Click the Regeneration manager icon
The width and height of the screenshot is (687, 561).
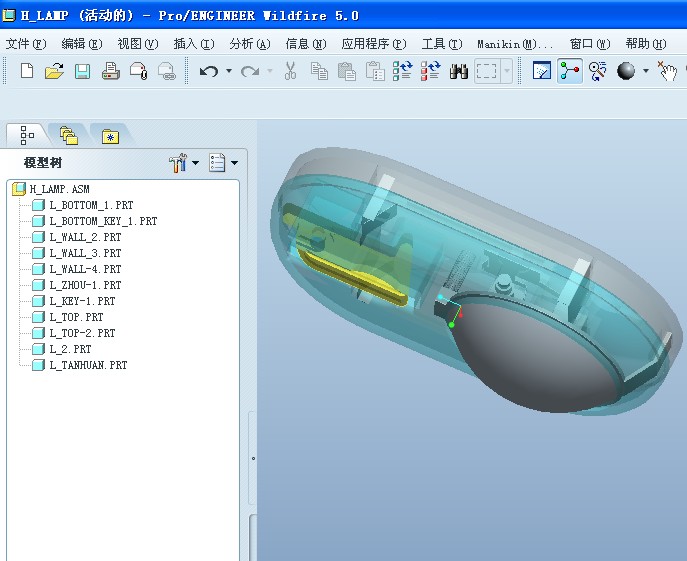coord(430,71)
